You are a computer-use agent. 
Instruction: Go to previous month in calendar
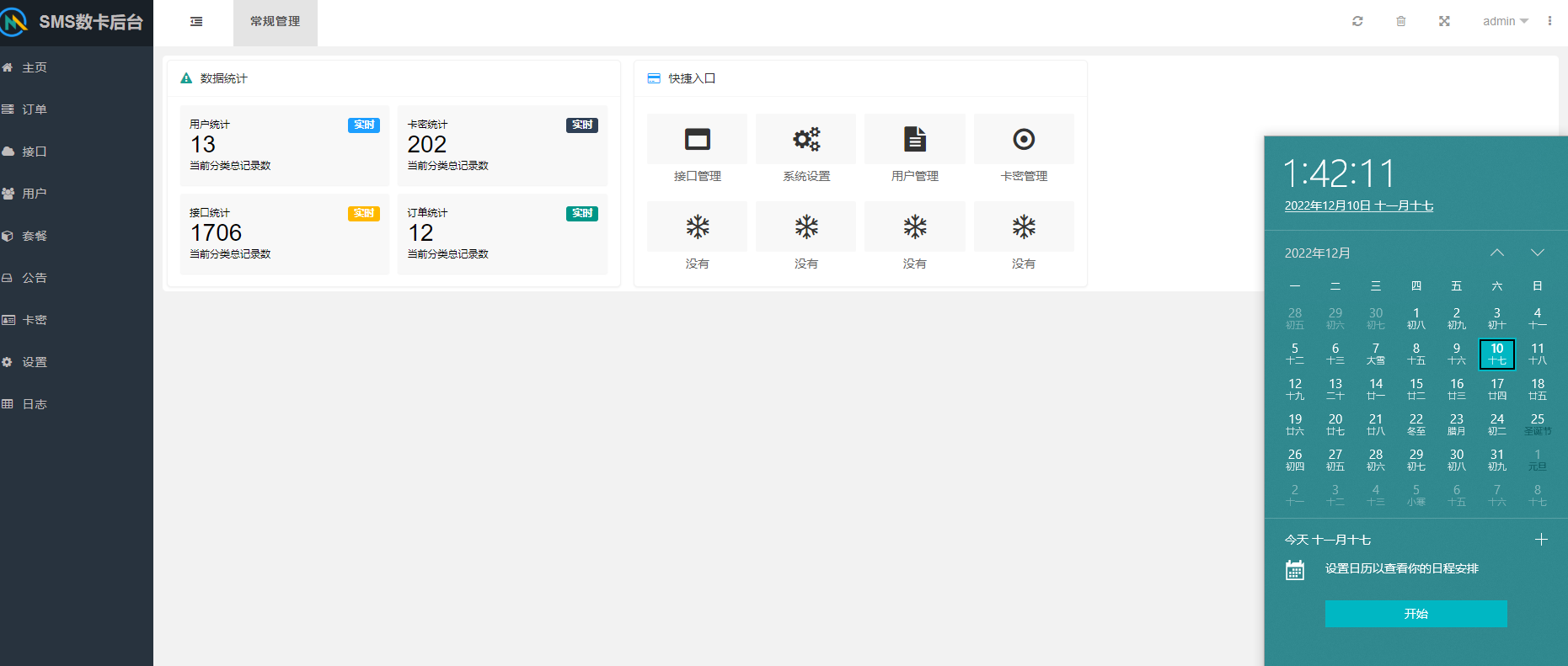tap(1497, 253)
